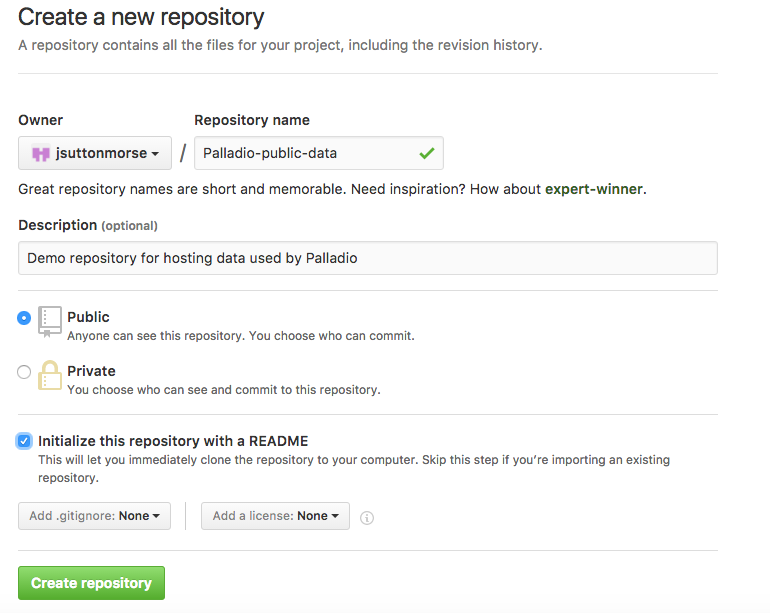Screen dimensions: 770x613
Task: Click the Description input field
Action: tap(368, 258)
